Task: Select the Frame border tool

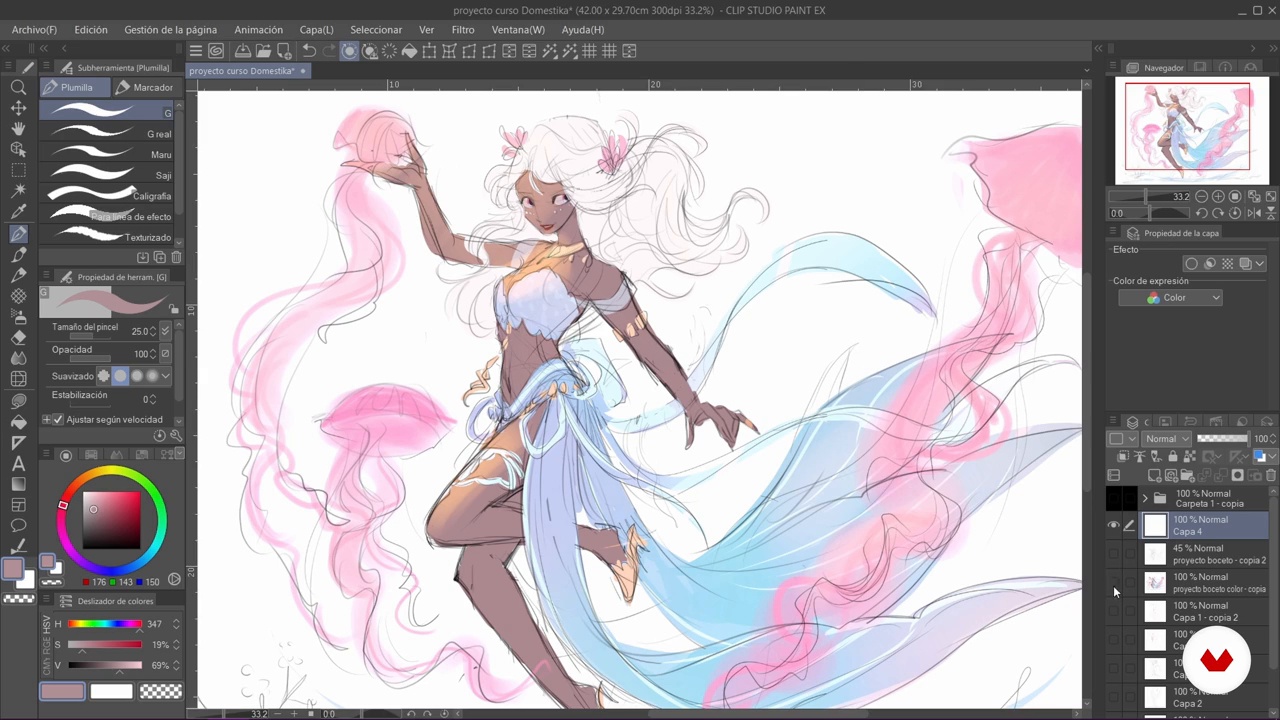Action: [x=18, y=505]
